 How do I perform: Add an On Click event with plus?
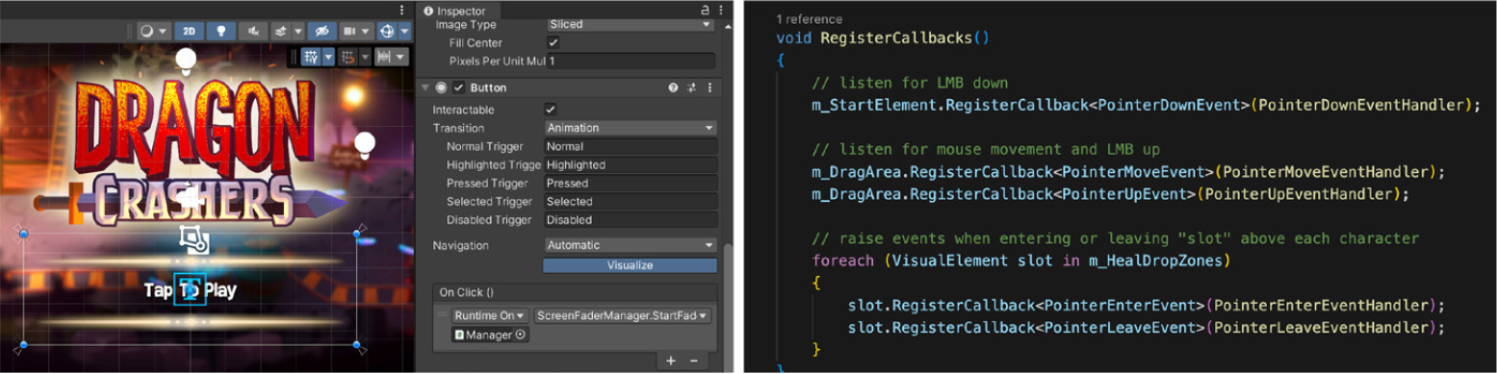[x=671, y=360]
